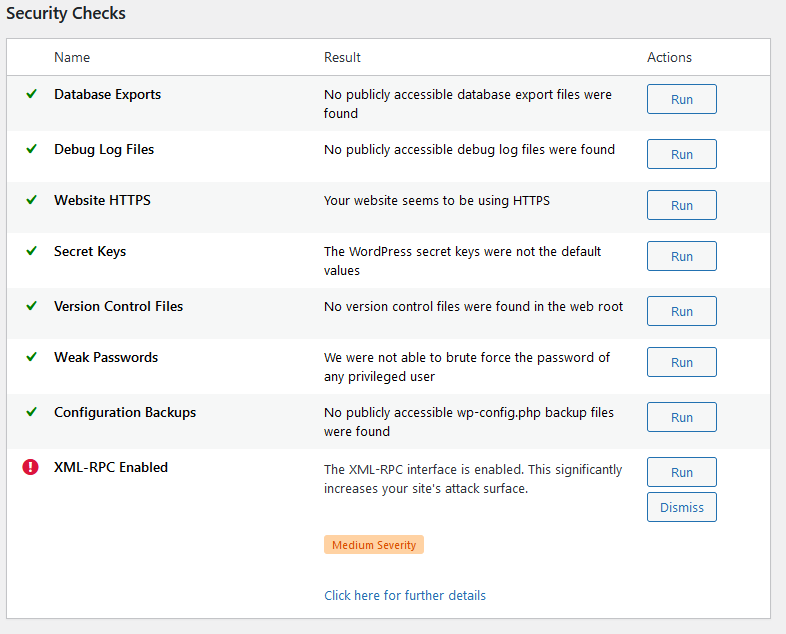
Task: Run the Secret Keys check
Action: tap(681, 257)
